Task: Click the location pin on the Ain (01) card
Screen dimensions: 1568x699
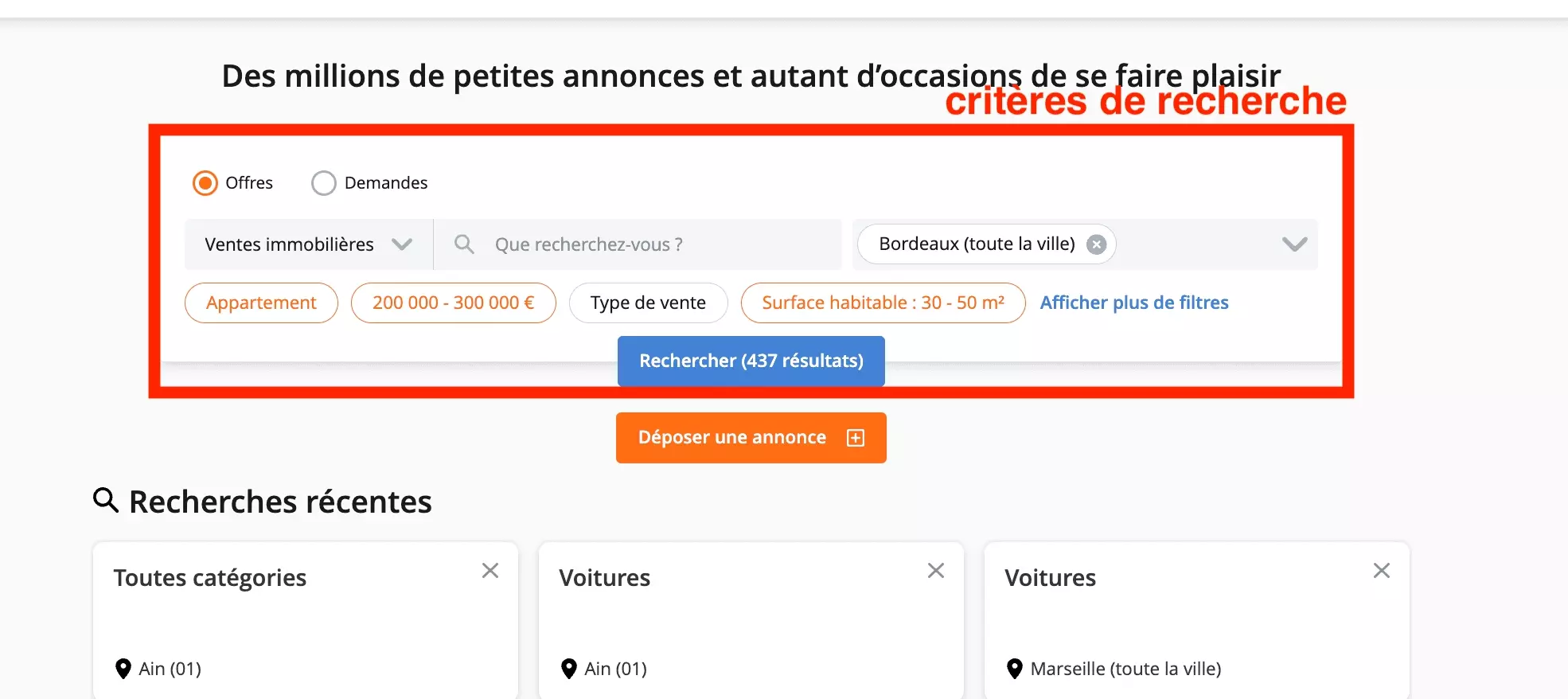Action: pyautogui.click(x=123, y=669)
